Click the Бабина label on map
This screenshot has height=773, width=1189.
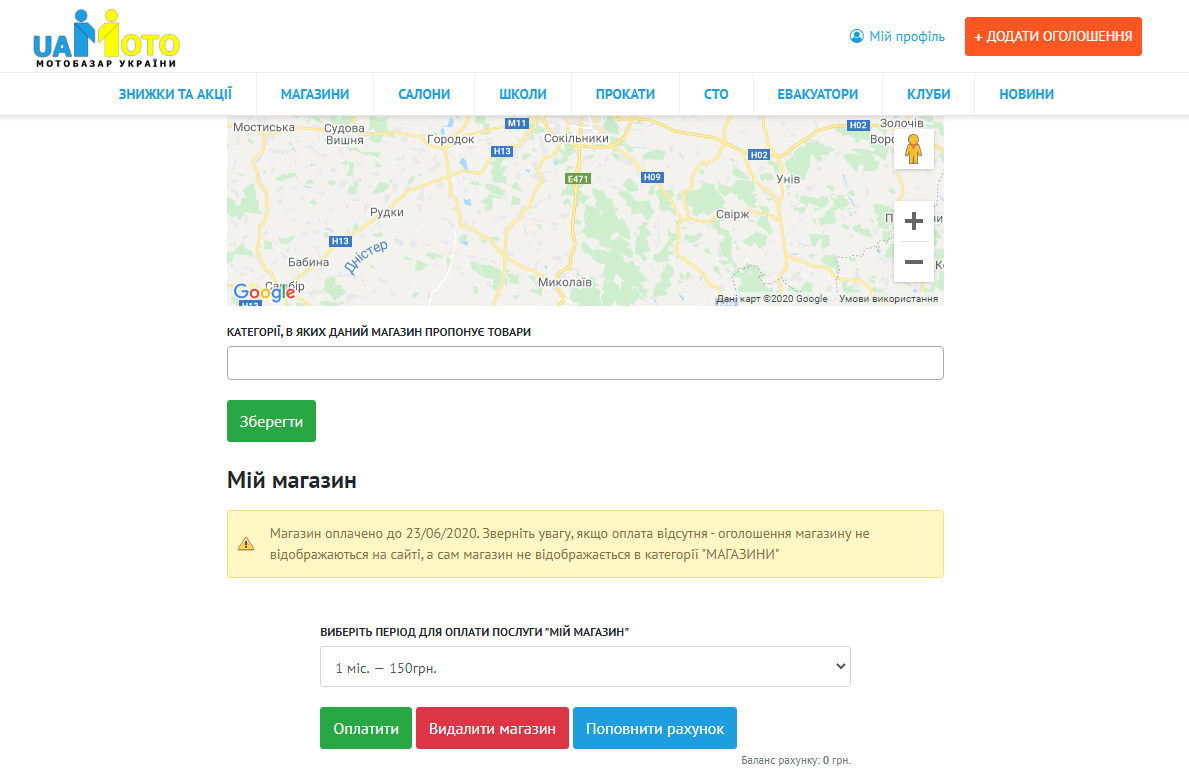(309, 262)
